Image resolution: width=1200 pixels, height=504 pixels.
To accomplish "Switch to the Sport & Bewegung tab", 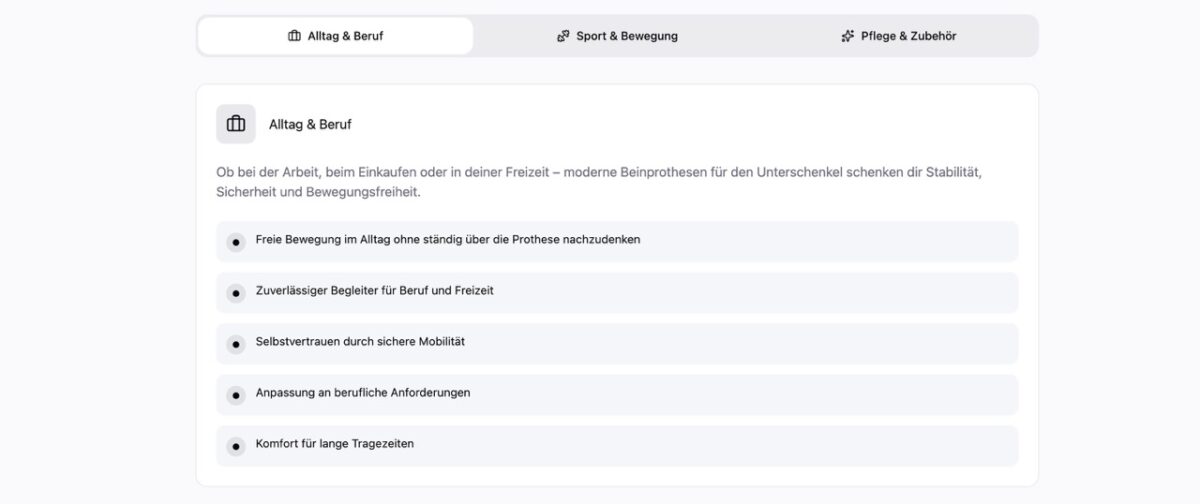I will click(617, 36).
